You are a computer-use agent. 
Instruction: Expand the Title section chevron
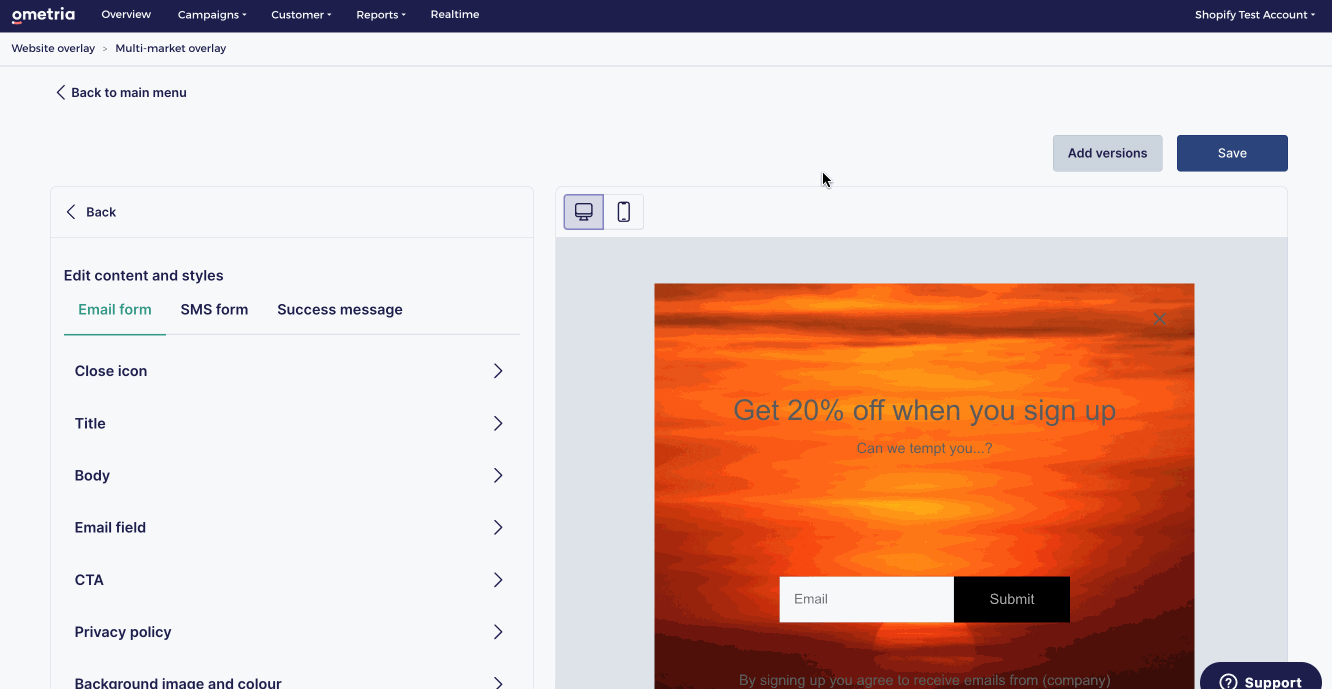click(498, 423)
